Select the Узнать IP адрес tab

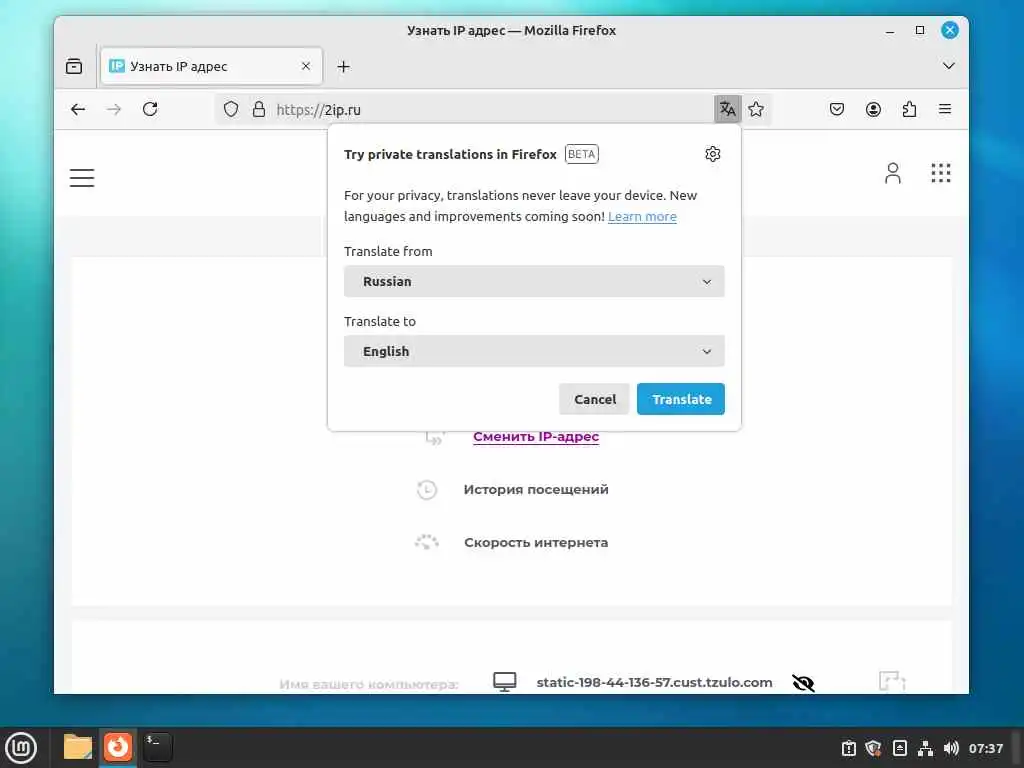pyautogui.click(x=211, y=66)
